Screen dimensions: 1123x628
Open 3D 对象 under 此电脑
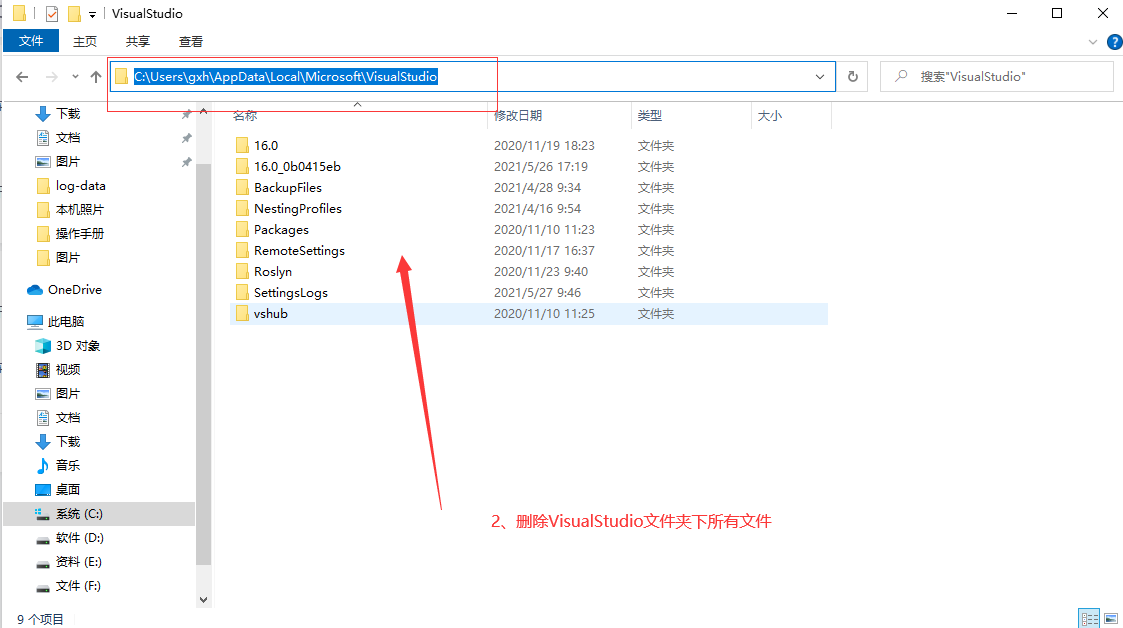point(78,345)
